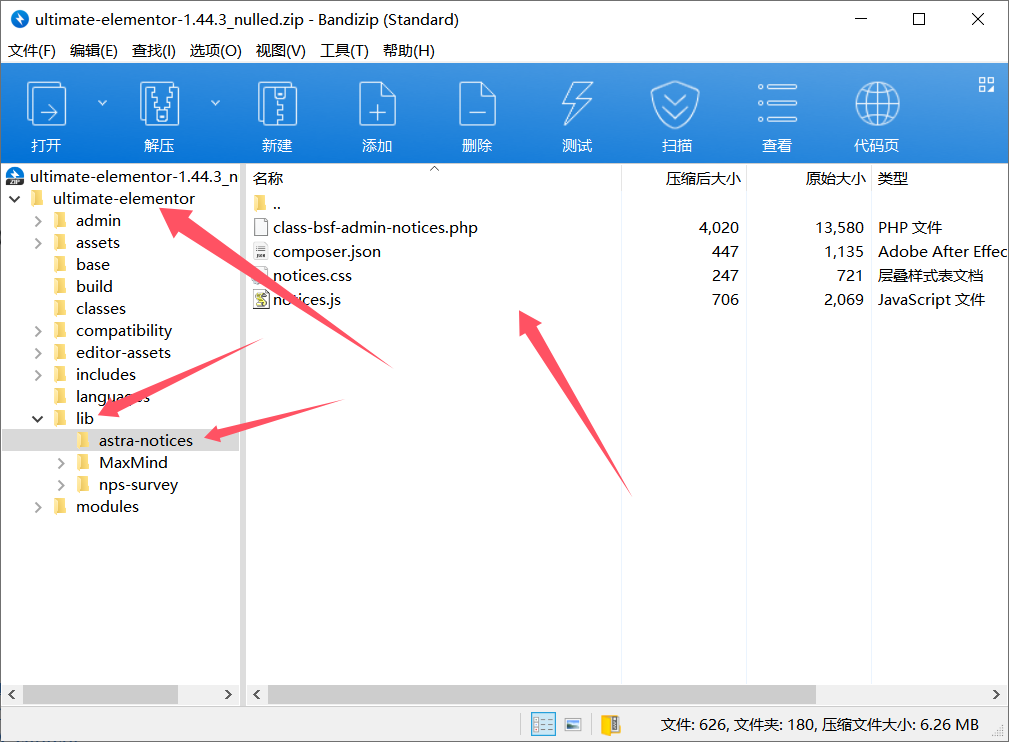Click the 13,580 original size value

pyautogui.click(x=839, y=228)
